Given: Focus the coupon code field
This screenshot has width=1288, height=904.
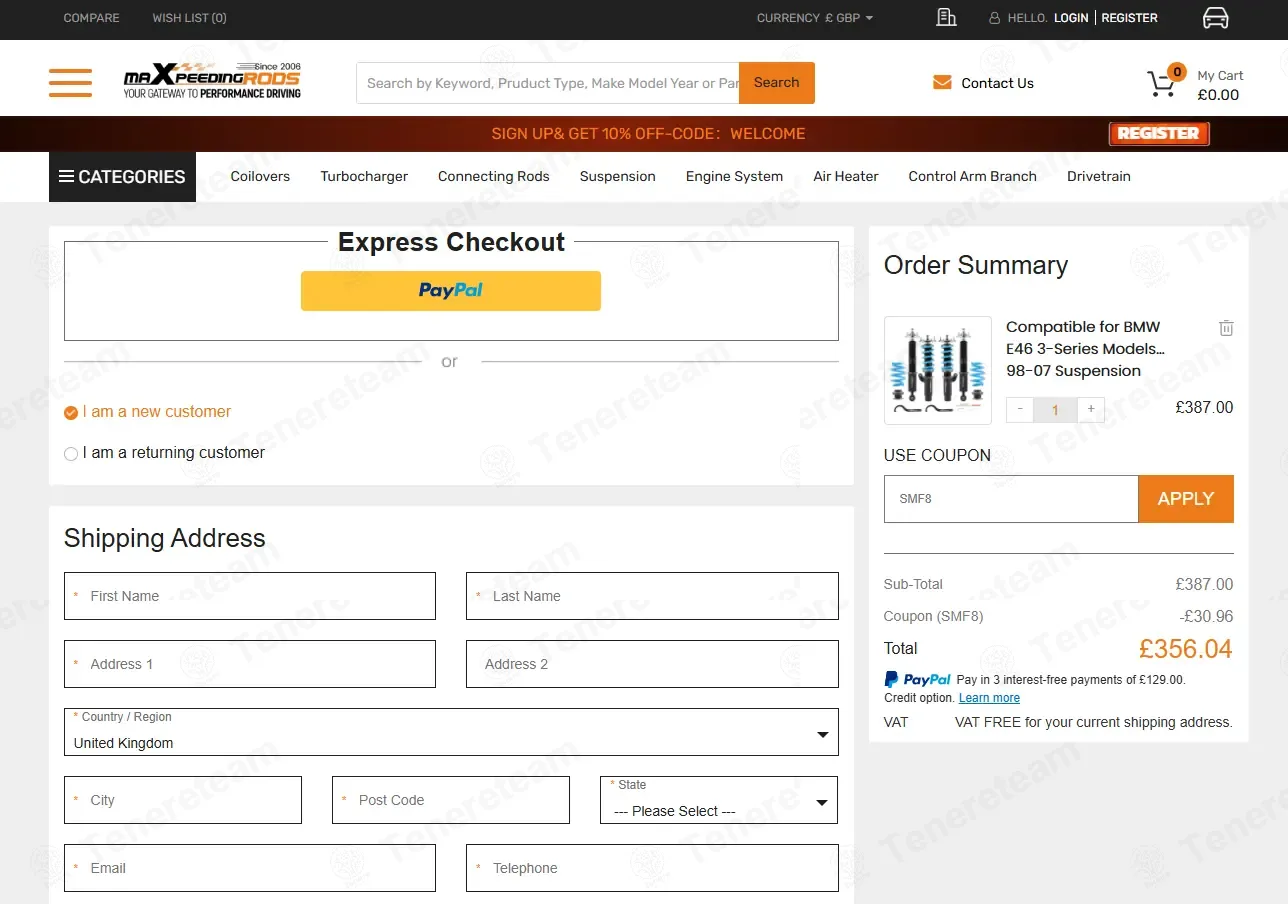Looking at the screenshot, I should click(1011, 499).
